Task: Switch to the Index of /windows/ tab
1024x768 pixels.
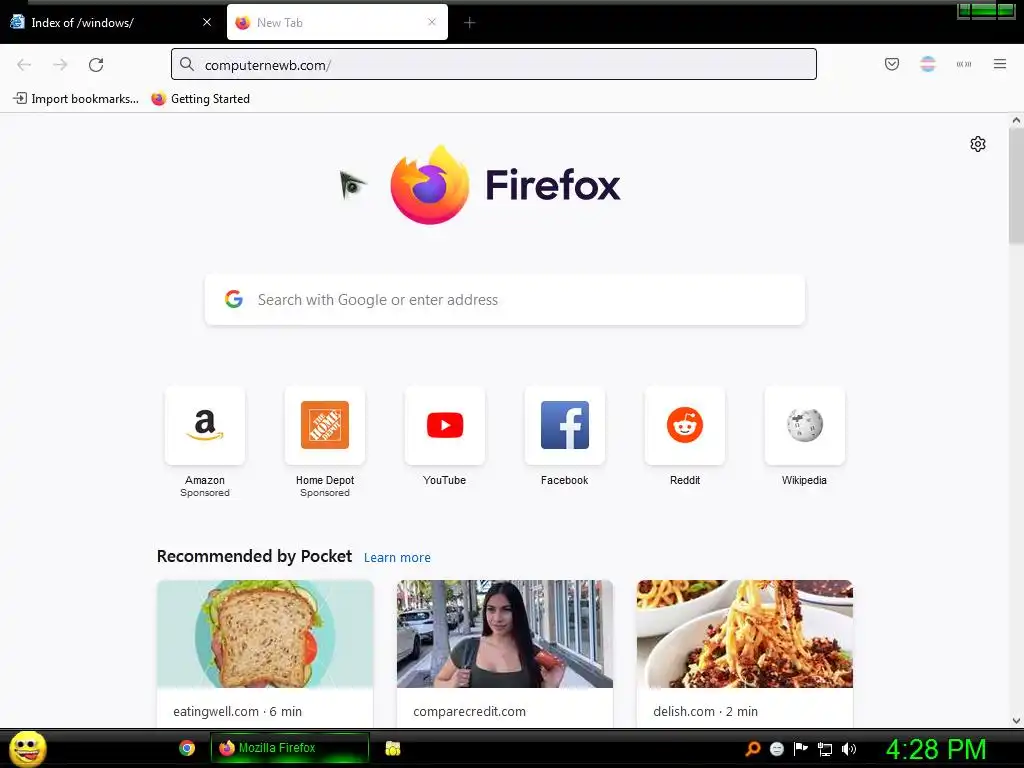Action: tap(111, 22)
